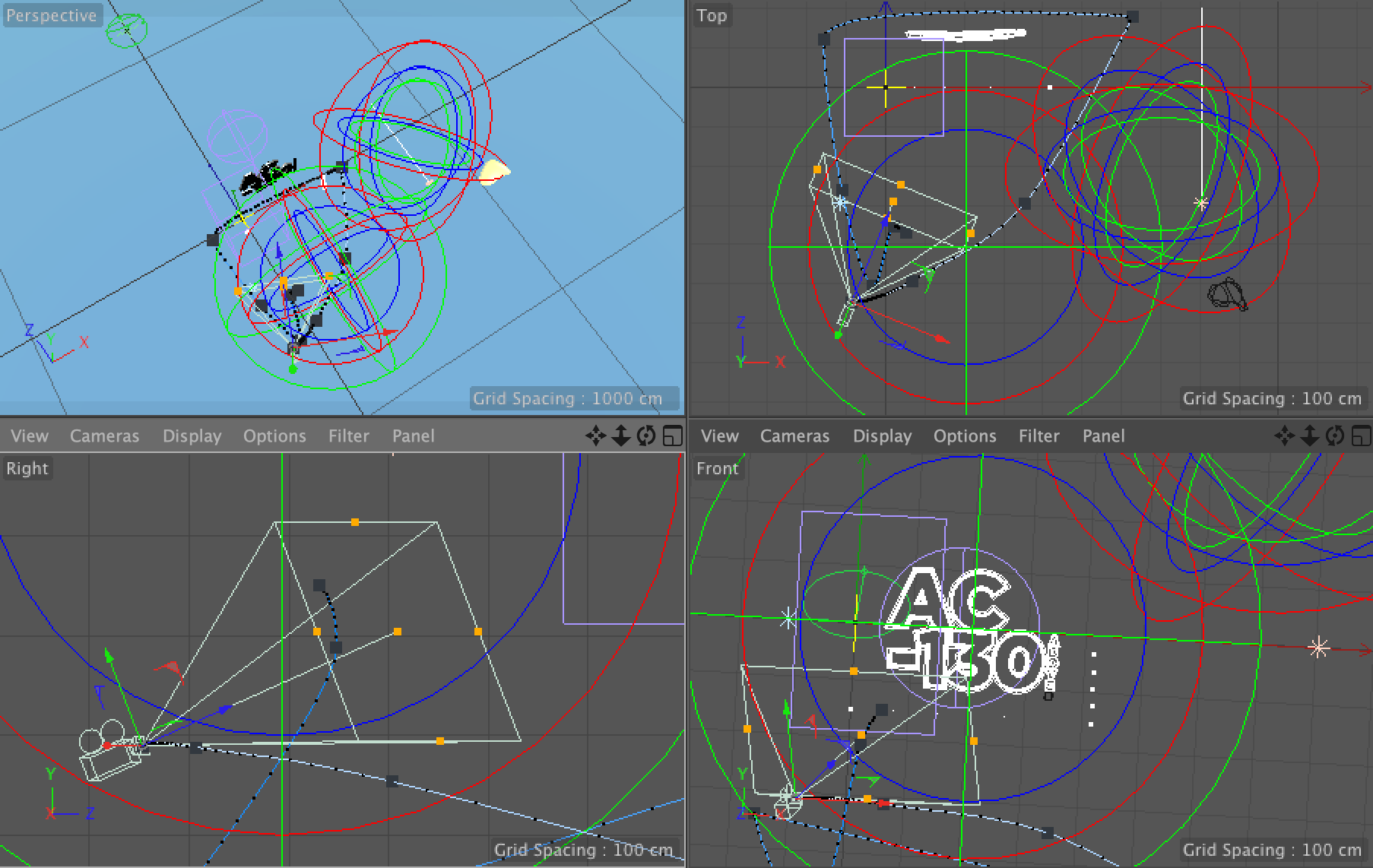Click red axis arrow handle in Top viewport
Screen dimensions: 1373x868
[941, 339]
